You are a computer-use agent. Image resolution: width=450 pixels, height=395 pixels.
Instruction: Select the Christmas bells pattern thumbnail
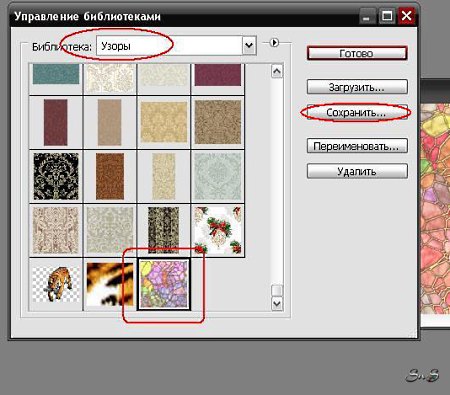218,230
